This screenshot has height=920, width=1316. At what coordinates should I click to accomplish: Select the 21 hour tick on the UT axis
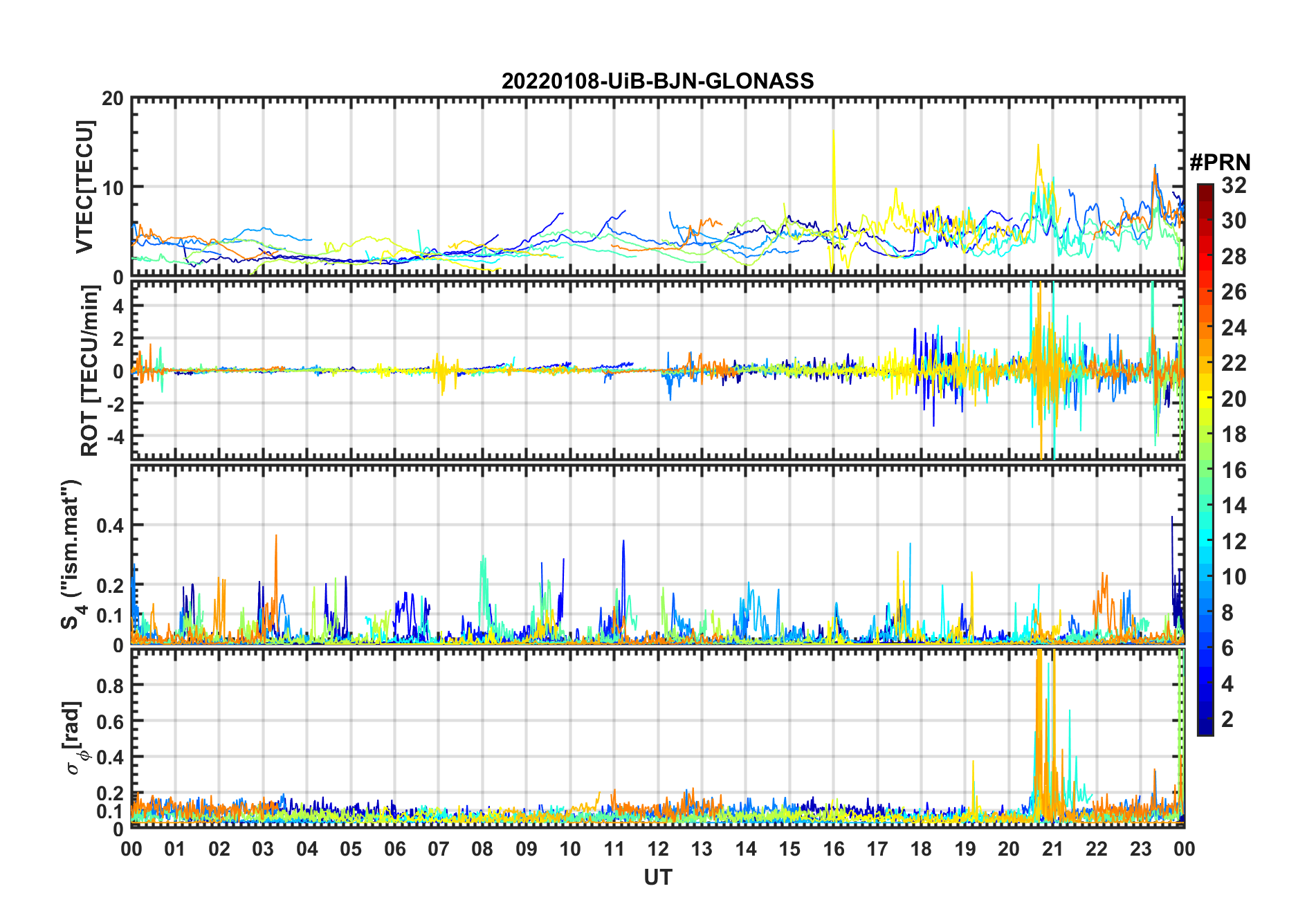point(1052,849)
